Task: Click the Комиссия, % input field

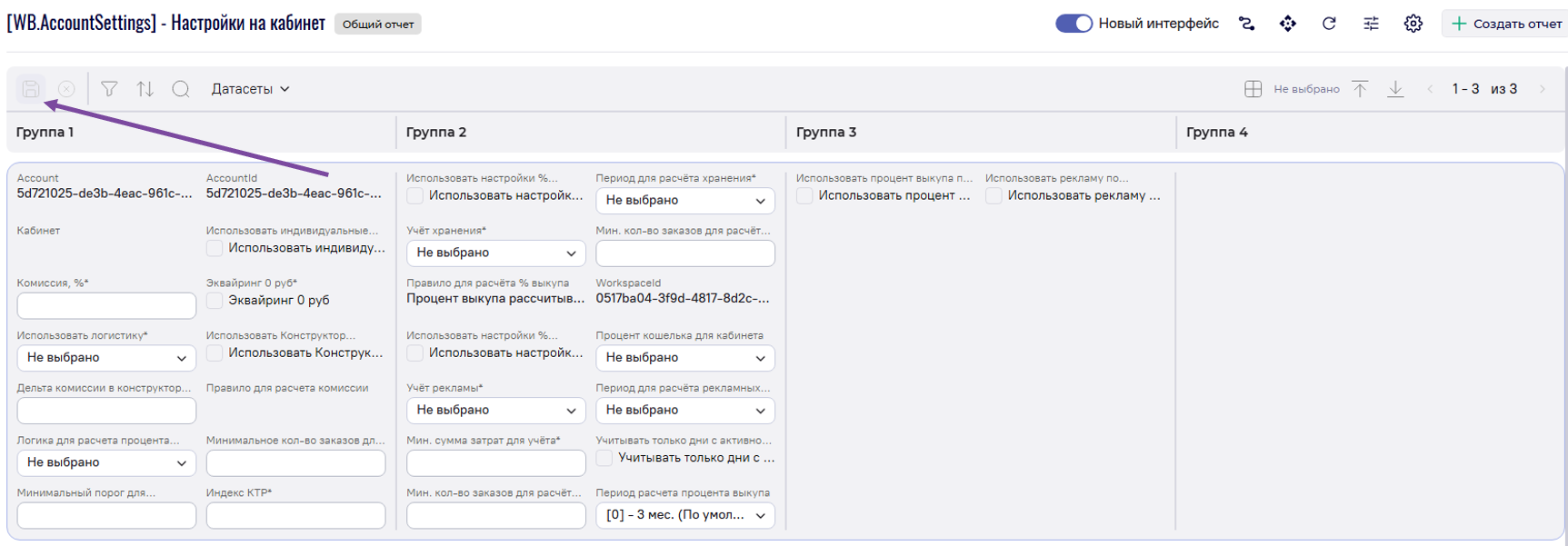Action: (106, 306)
